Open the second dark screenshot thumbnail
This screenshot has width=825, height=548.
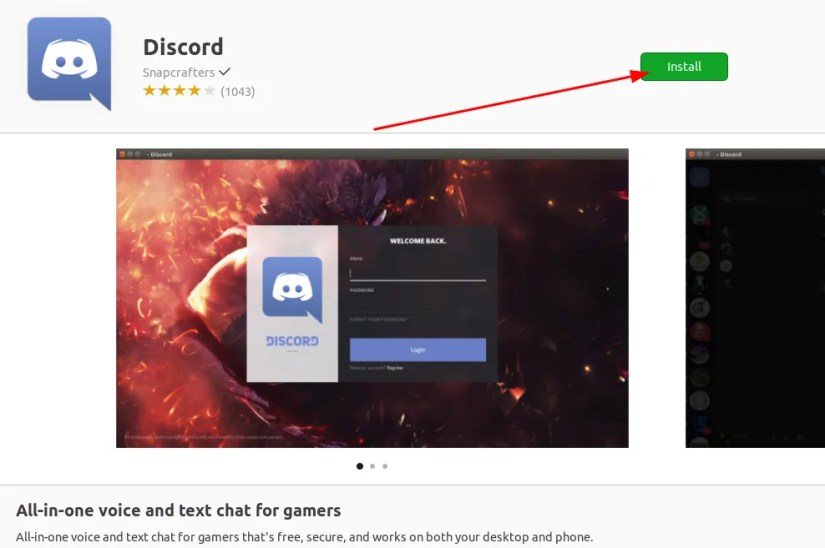click(x=755, y=298)
